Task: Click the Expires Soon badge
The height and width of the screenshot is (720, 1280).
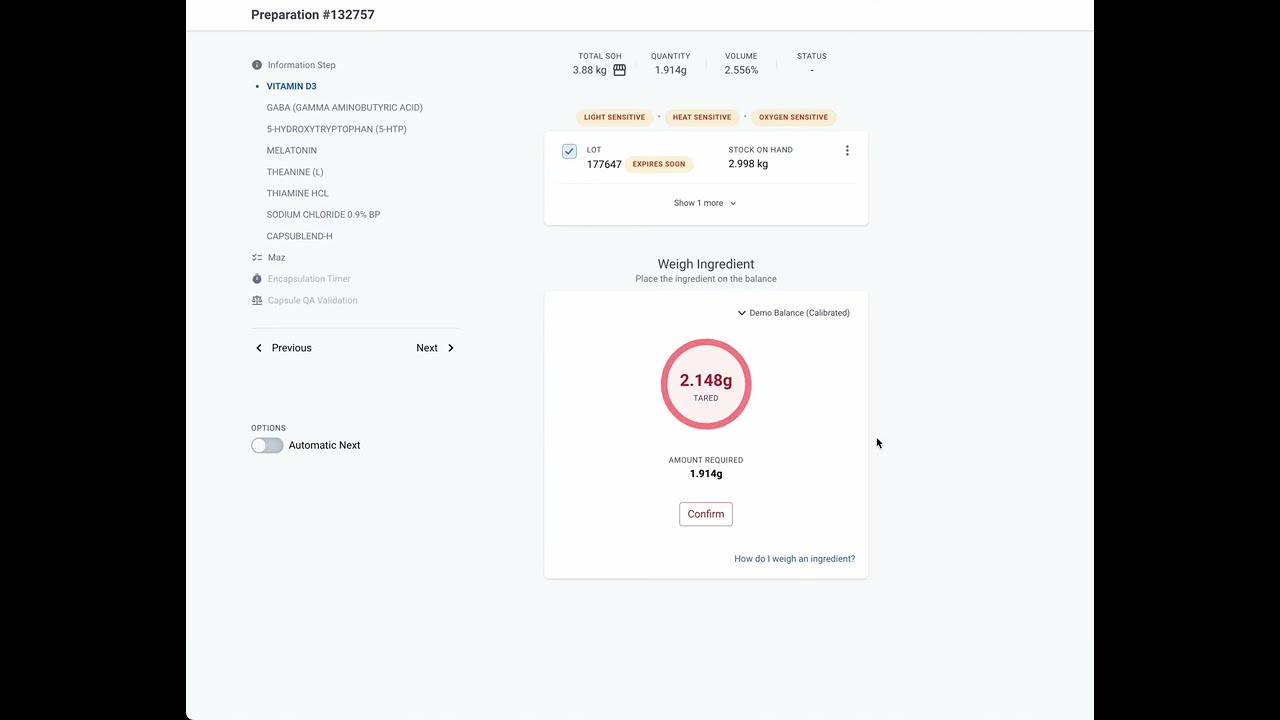Action: tap(658, 164)
